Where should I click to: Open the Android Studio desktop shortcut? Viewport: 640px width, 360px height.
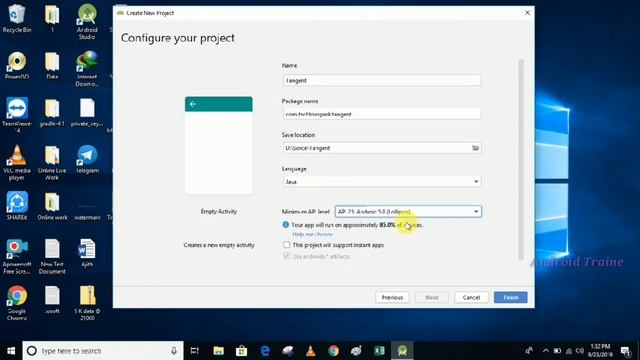pos(87,21)
